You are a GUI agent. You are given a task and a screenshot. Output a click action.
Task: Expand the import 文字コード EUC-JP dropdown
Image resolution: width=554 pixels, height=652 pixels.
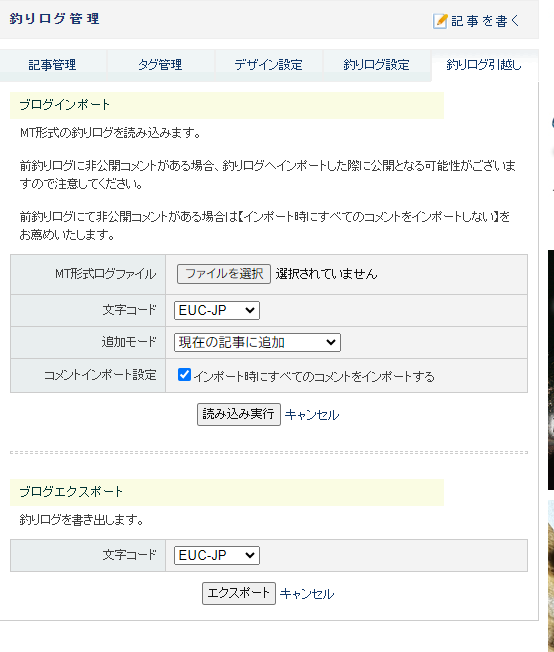click(217, 311)
